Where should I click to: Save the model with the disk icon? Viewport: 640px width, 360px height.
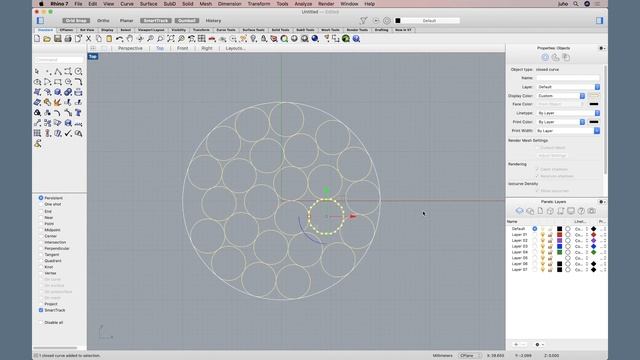point(58,39)
